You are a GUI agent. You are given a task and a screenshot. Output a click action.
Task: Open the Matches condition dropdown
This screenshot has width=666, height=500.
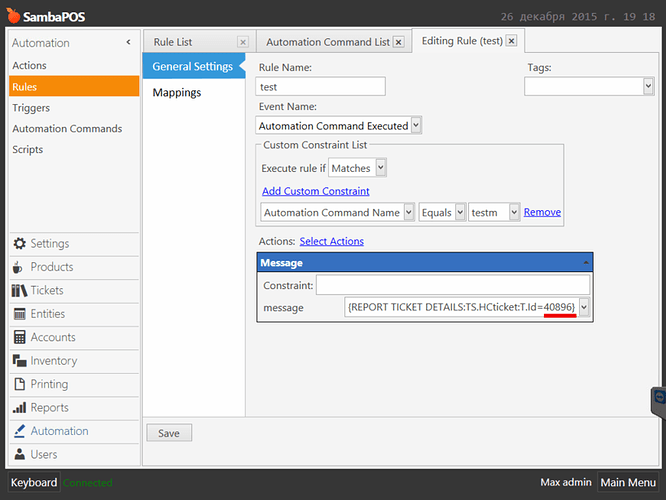381,167
